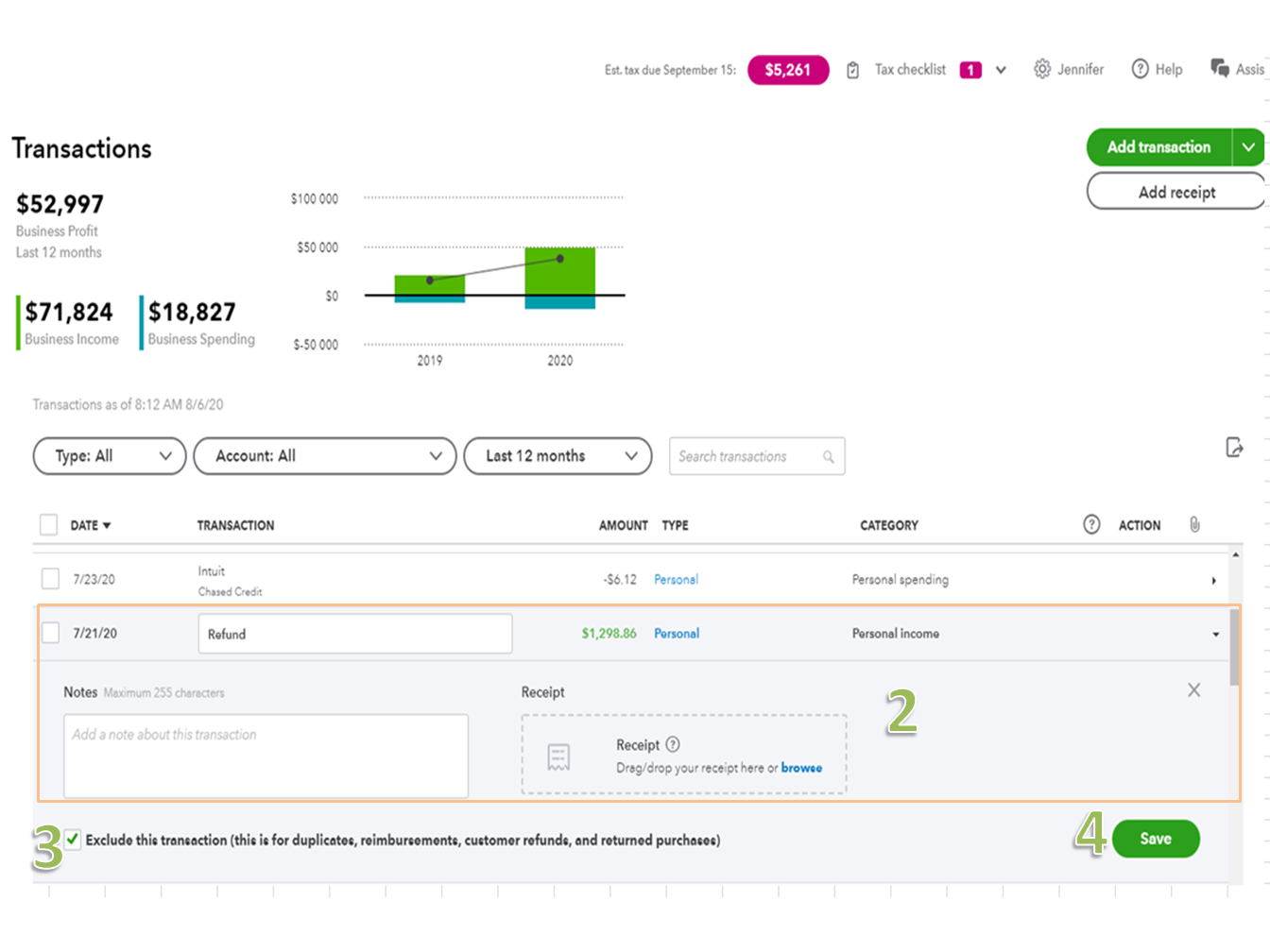Viewport: 1270px width, 952px height.
Task: Click the export transactions icon
Action: click(x=1234, y=448)
